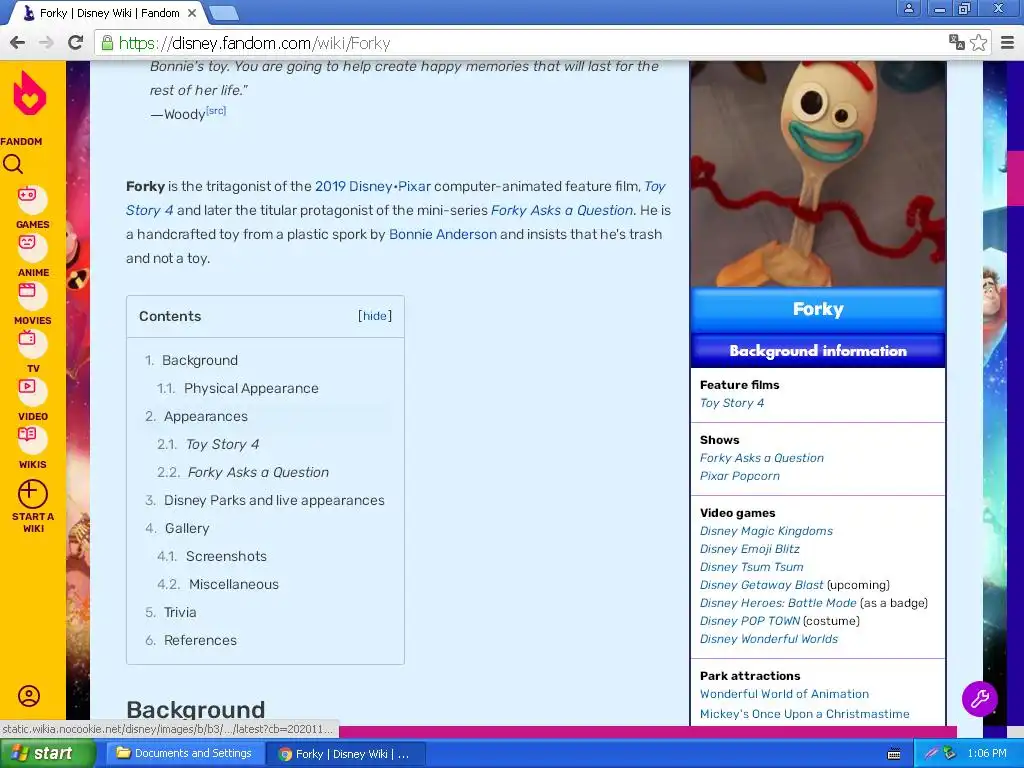Image resolution: width=1024 pixels, height=768 pixels.
Task: Click the green padlock security icon
Action: (x=107, y=43)
